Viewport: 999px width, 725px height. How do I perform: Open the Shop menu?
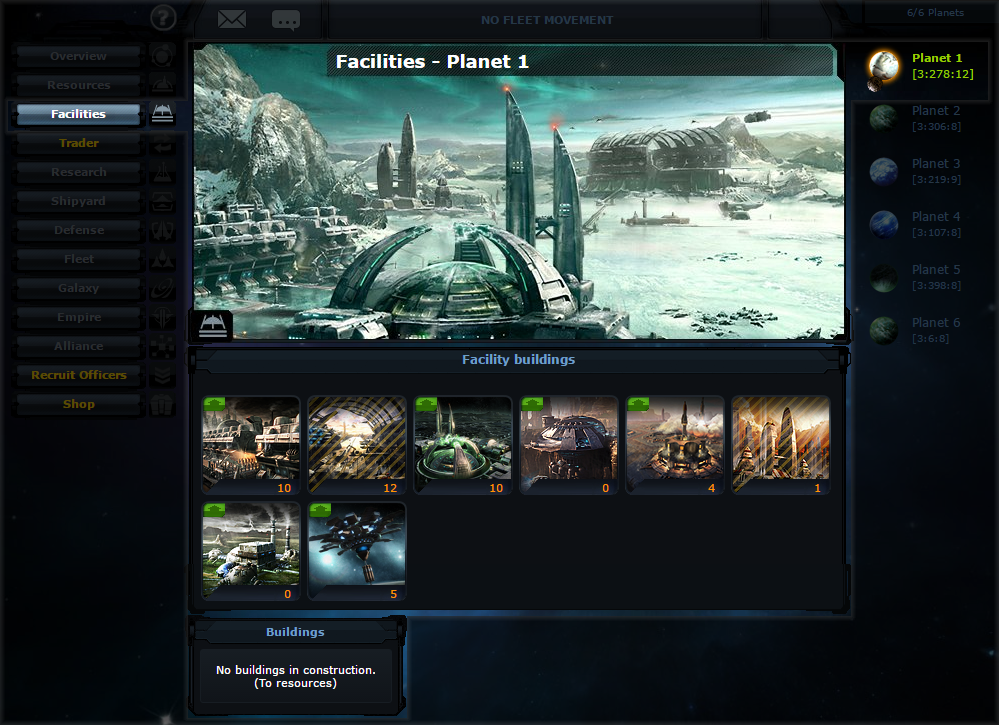78,404
